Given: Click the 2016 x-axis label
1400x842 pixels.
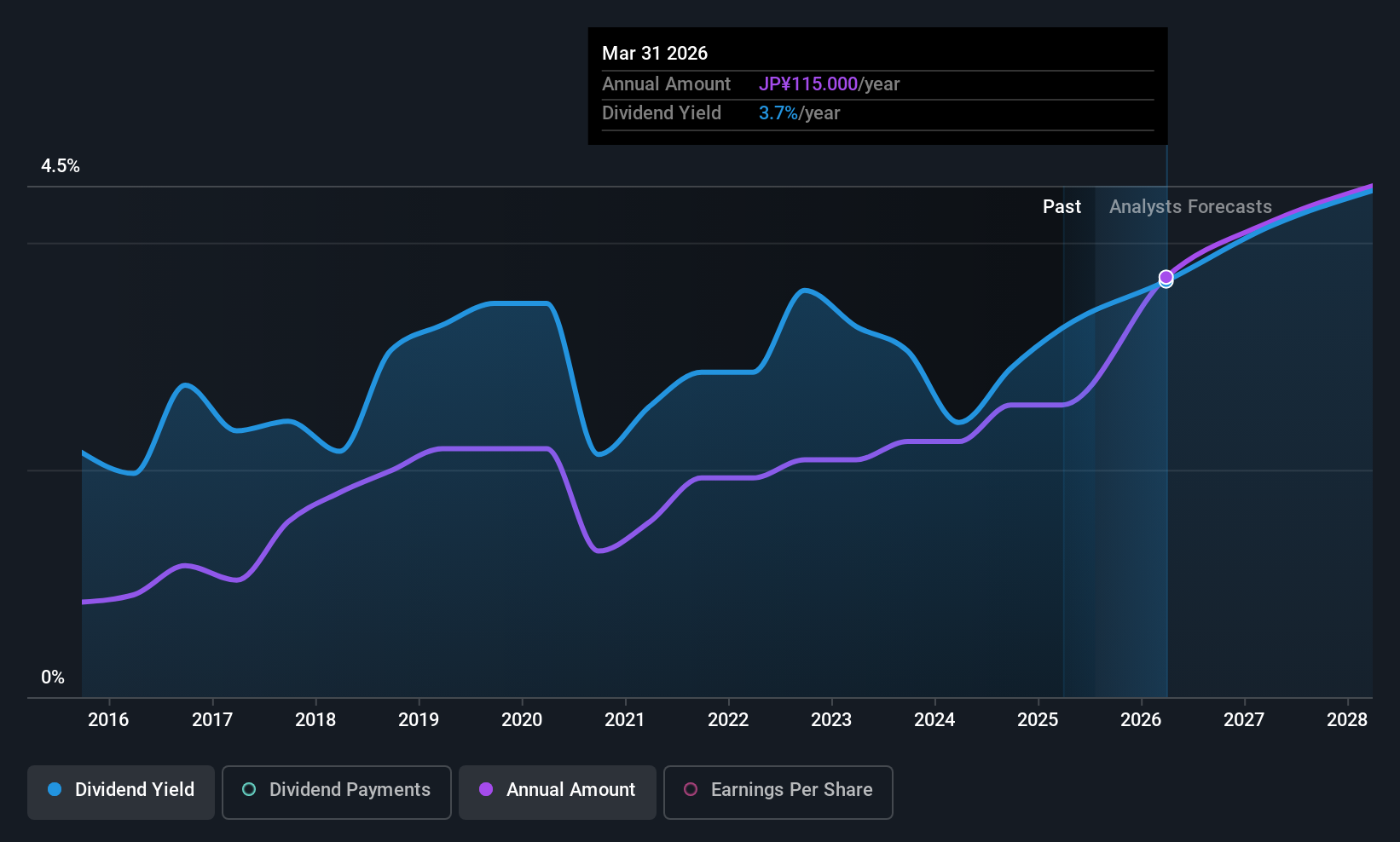Looking at the screenshot, I should coord(108,720).
